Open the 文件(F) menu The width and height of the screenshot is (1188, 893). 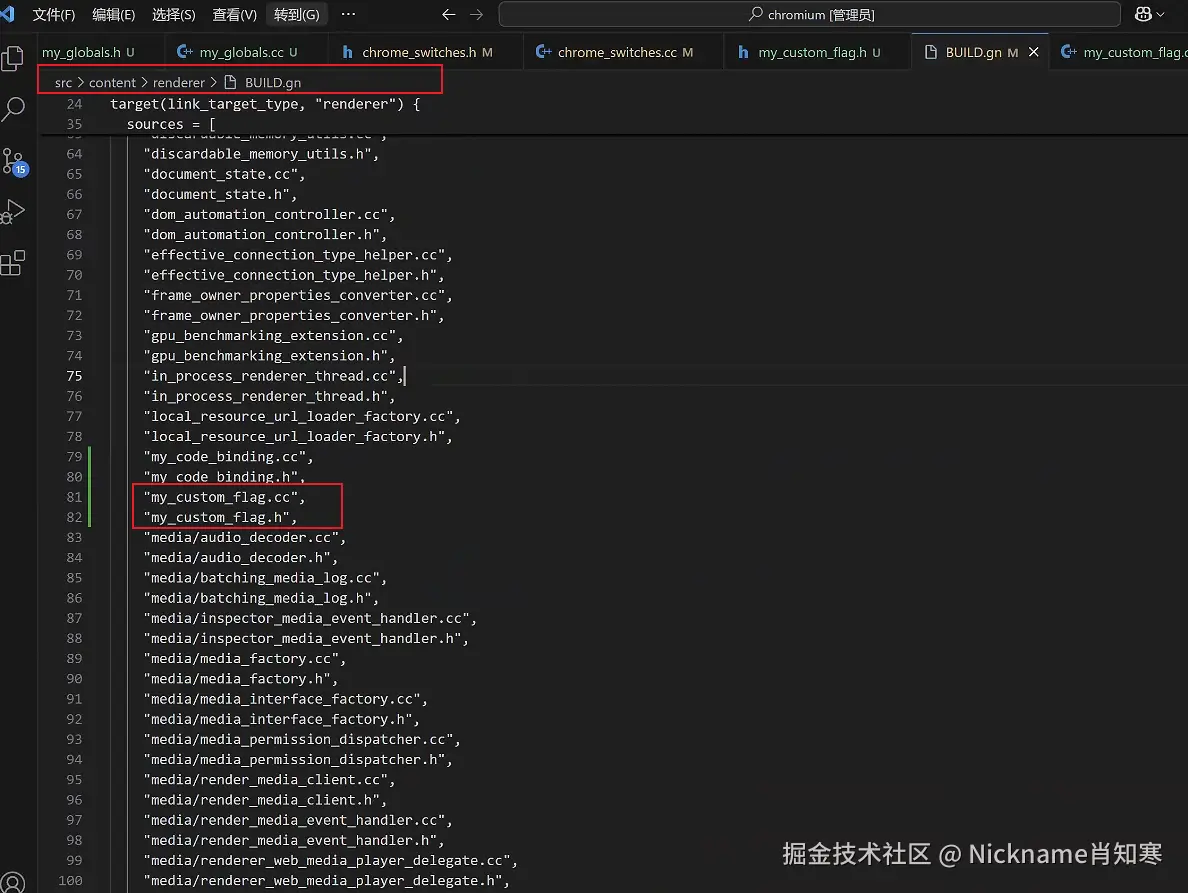(x=54, y=14)
